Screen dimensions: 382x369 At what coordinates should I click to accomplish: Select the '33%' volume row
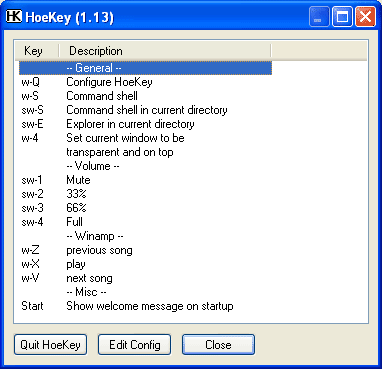146,194
